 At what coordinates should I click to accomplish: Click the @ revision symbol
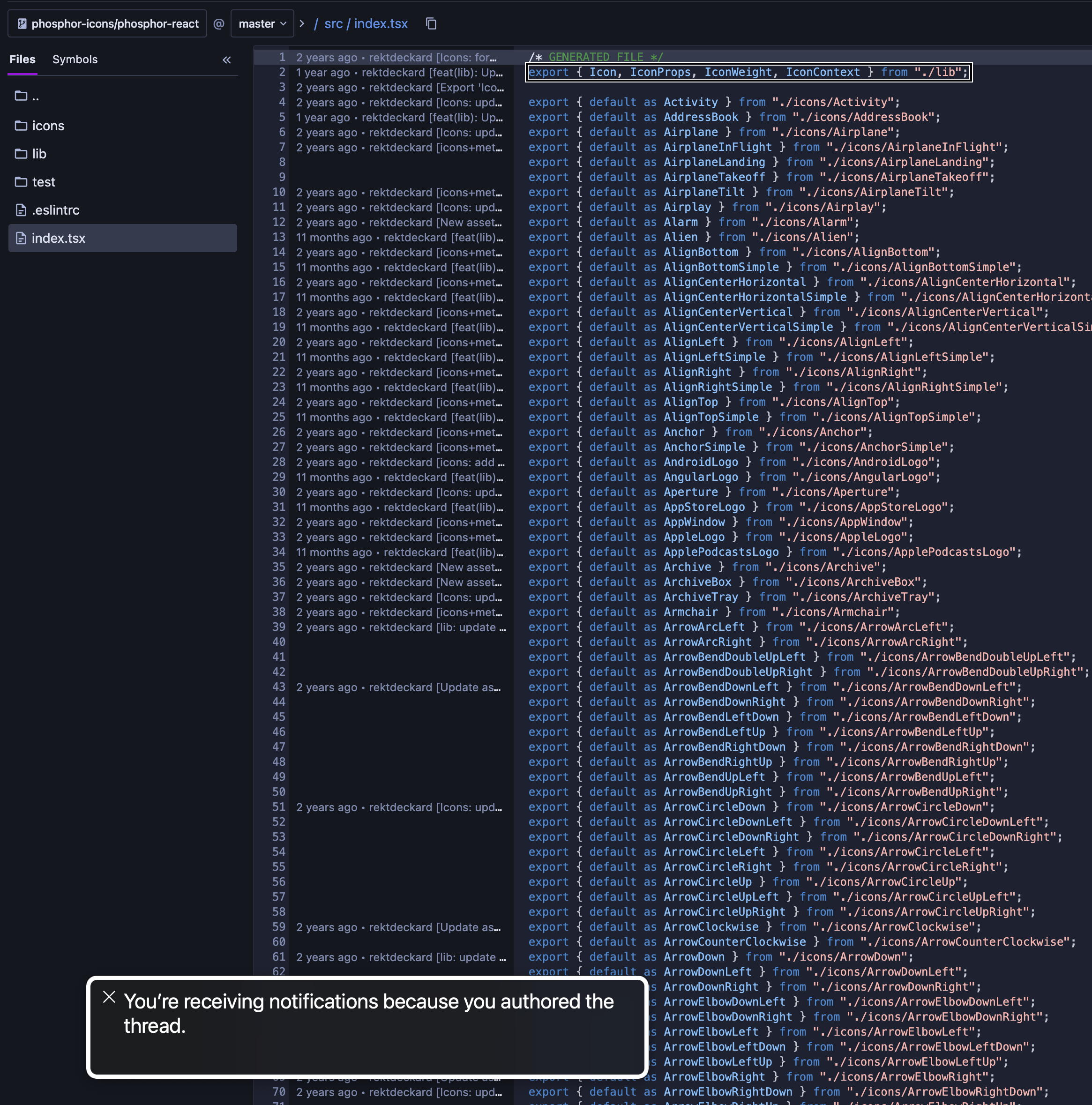point(218,23)
